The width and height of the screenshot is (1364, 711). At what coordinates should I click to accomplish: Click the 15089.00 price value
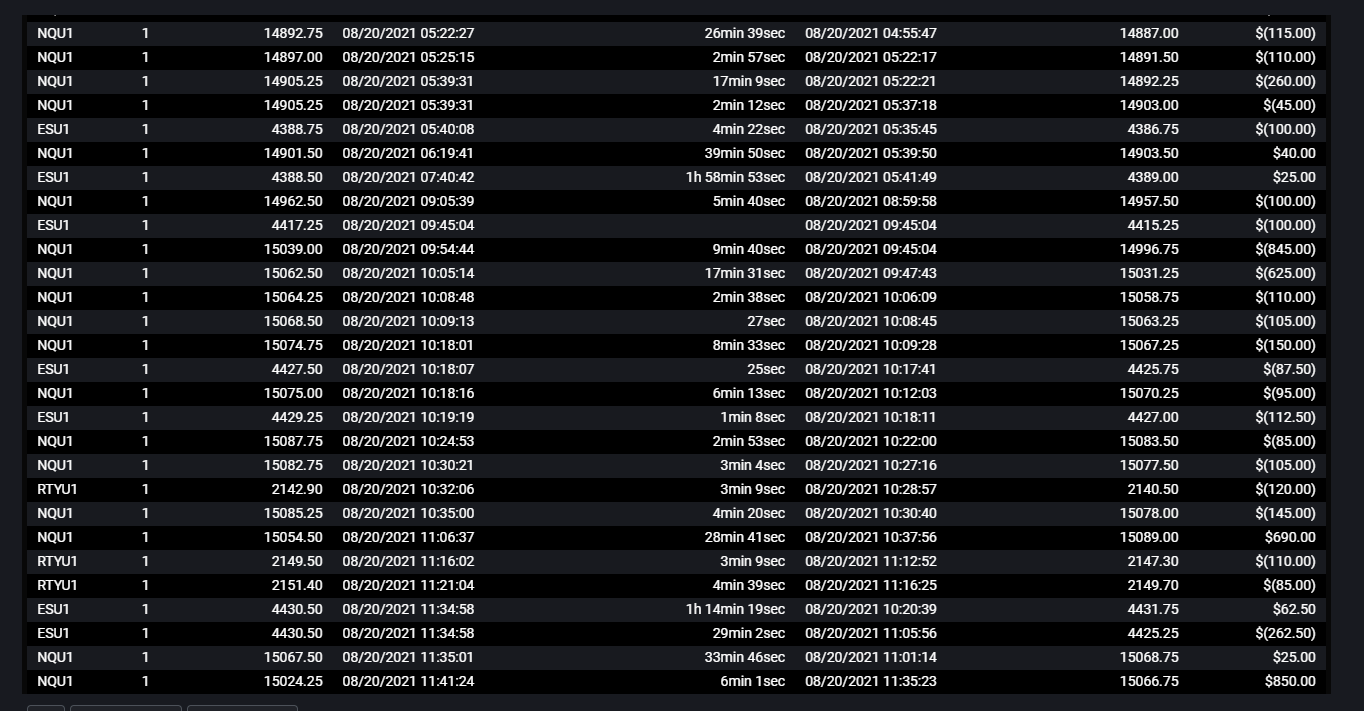click(x=1149, y=537)
